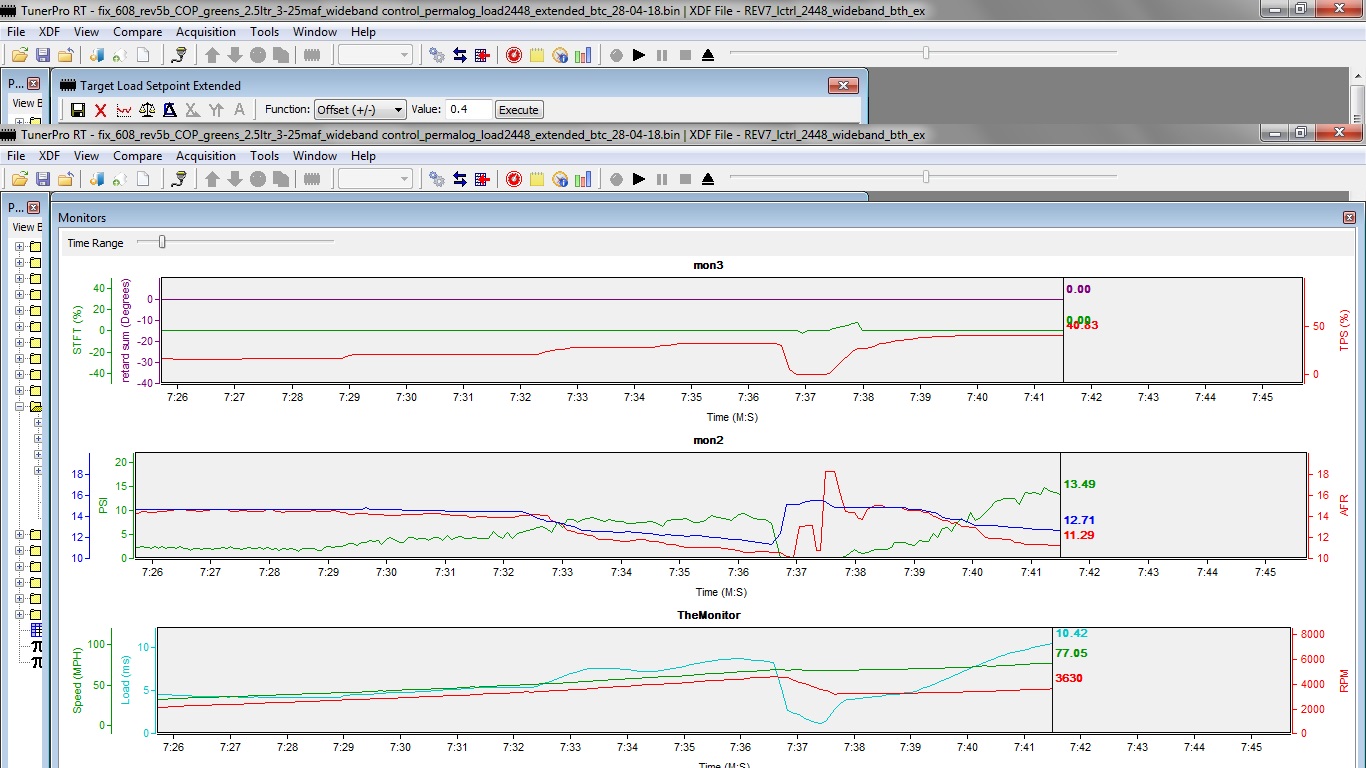Open the Acquisition menu in front window
This screenshot has height=768, width=1366.
tap(206, 156)
